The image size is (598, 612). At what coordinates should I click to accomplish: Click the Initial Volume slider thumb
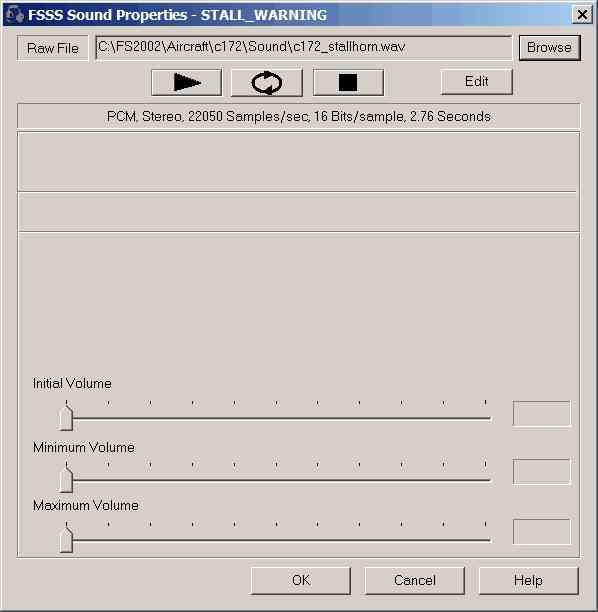pyautogui.click(x=66, y=418)
